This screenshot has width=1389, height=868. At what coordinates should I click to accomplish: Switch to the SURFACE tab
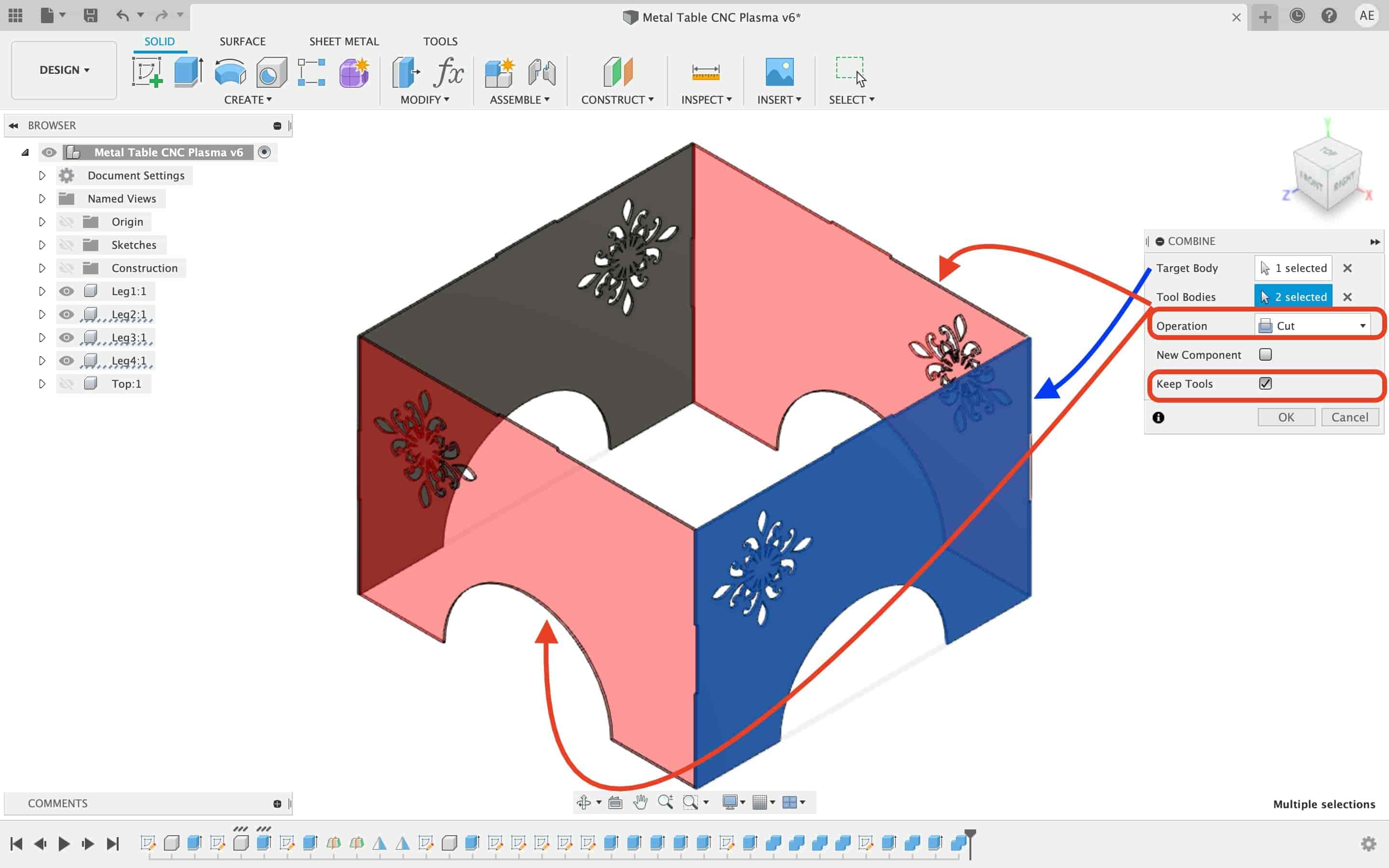pyautogui.click(x=242, y=41)
